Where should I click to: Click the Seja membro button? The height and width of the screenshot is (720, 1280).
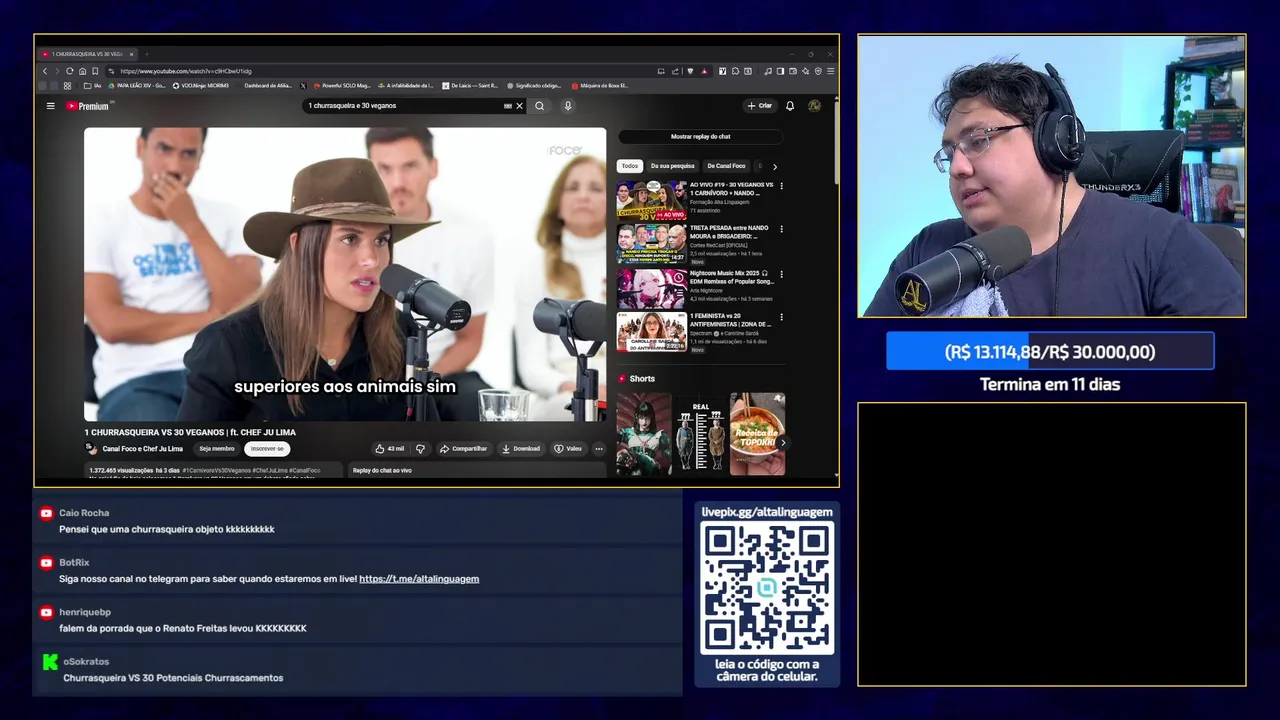click(x=216, y=449)
